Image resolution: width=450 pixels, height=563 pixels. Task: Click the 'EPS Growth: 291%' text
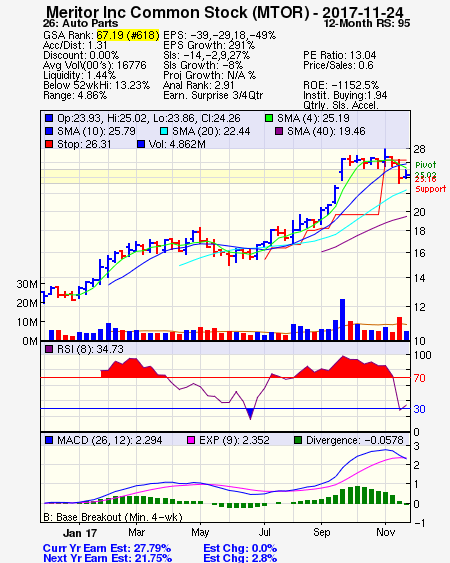click(209, 45)
